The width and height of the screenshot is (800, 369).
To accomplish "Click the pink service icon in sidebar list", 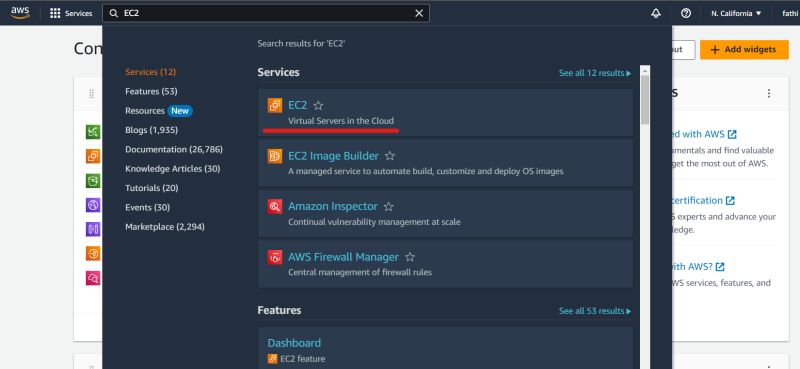I will (93, 278).
